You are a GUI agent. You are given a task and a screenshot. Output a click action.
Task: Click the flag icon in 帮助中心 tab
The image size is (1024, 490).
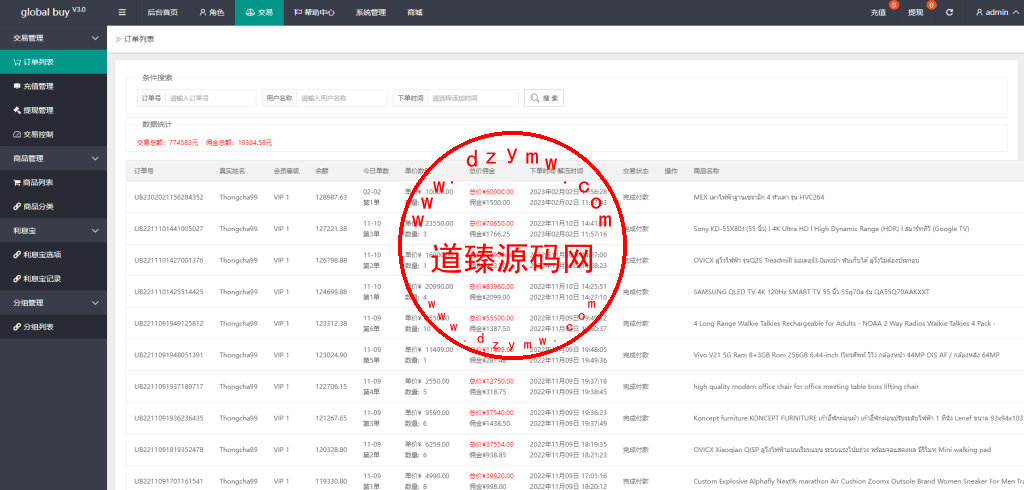298,12
